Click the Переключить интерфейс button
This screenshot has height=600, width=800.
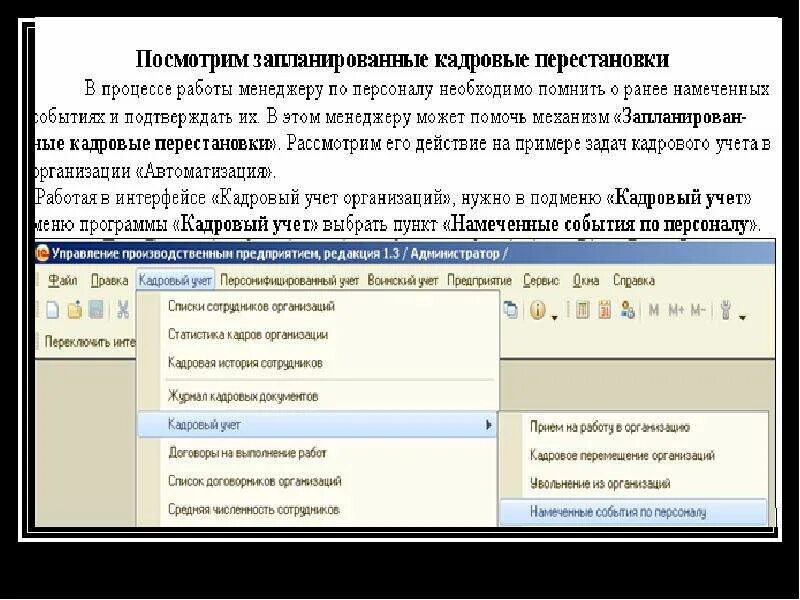[90, 341]
